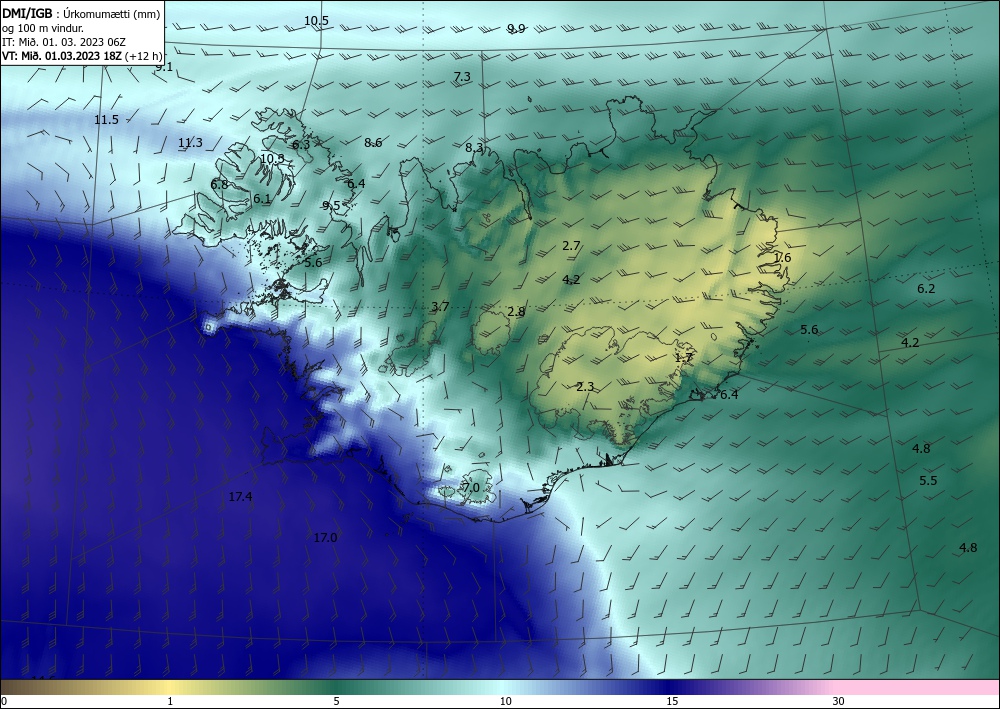This screenshot has height=709, width=1000.
Task: Click the 6.8 precipitation value
Action: [x=219, y=184]
